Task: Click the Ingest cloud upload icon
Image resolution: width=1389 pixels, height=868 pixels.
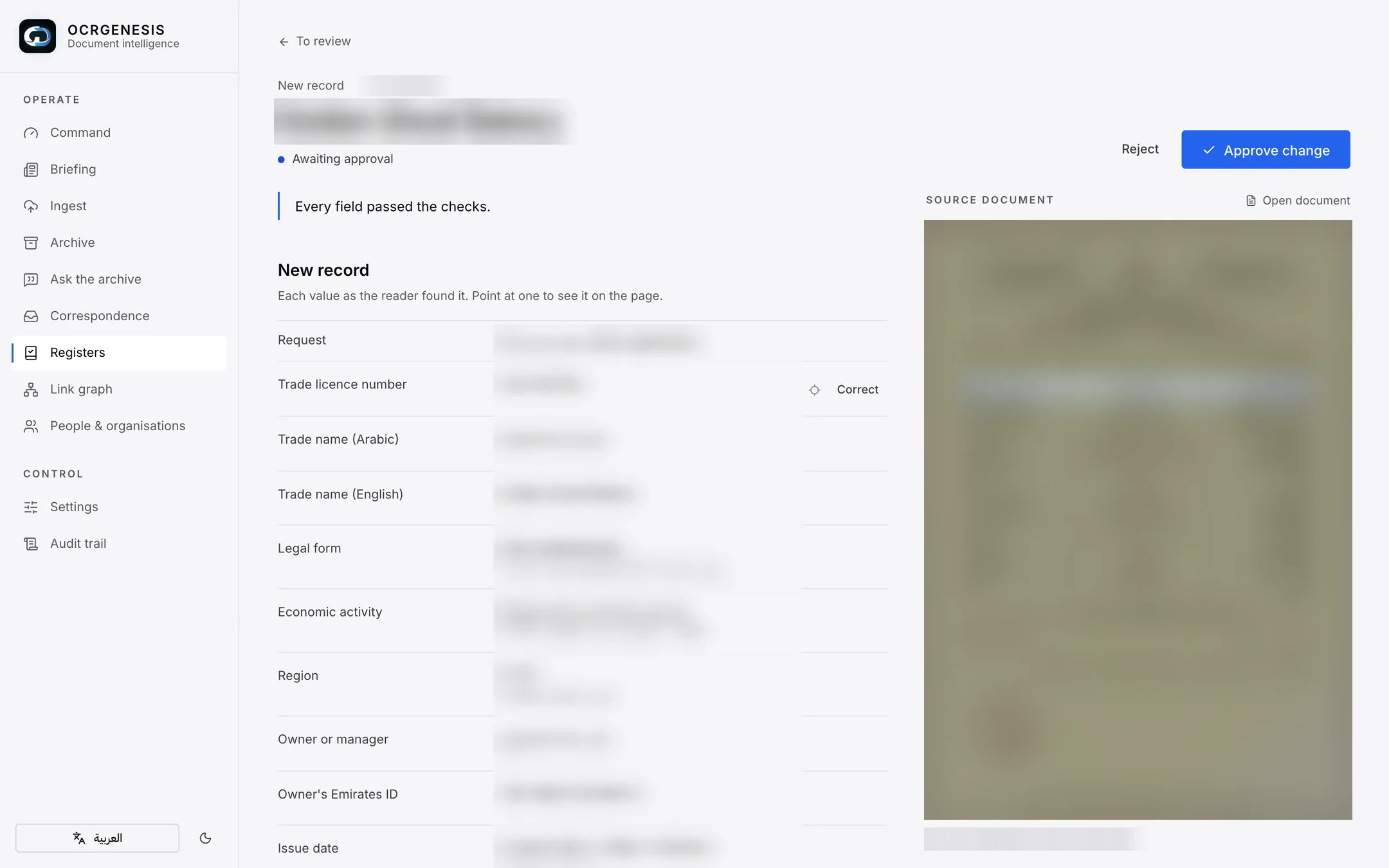Action: [31, 206]
